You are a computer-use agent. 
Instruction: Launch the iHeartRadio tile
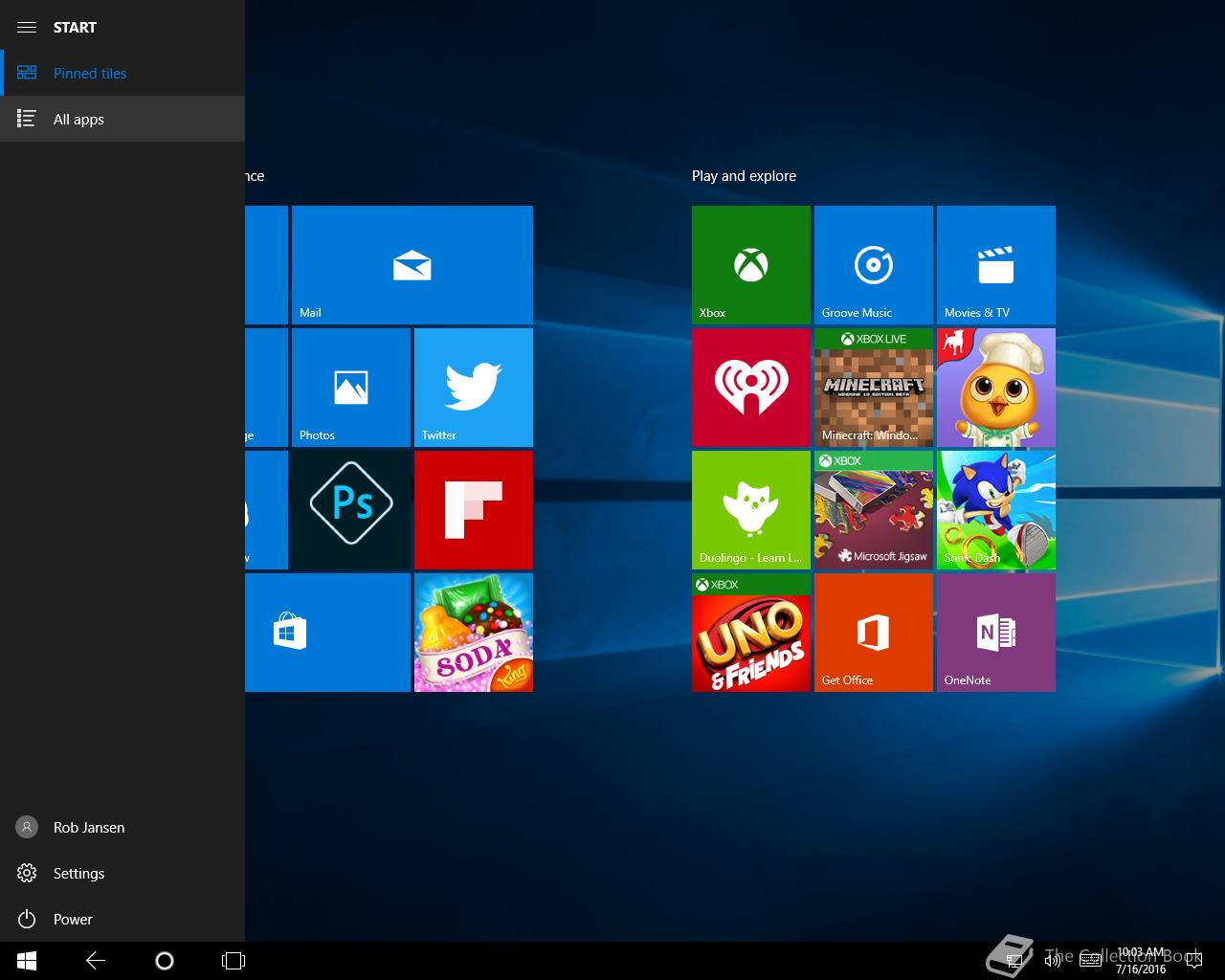[x=751, y=388]
